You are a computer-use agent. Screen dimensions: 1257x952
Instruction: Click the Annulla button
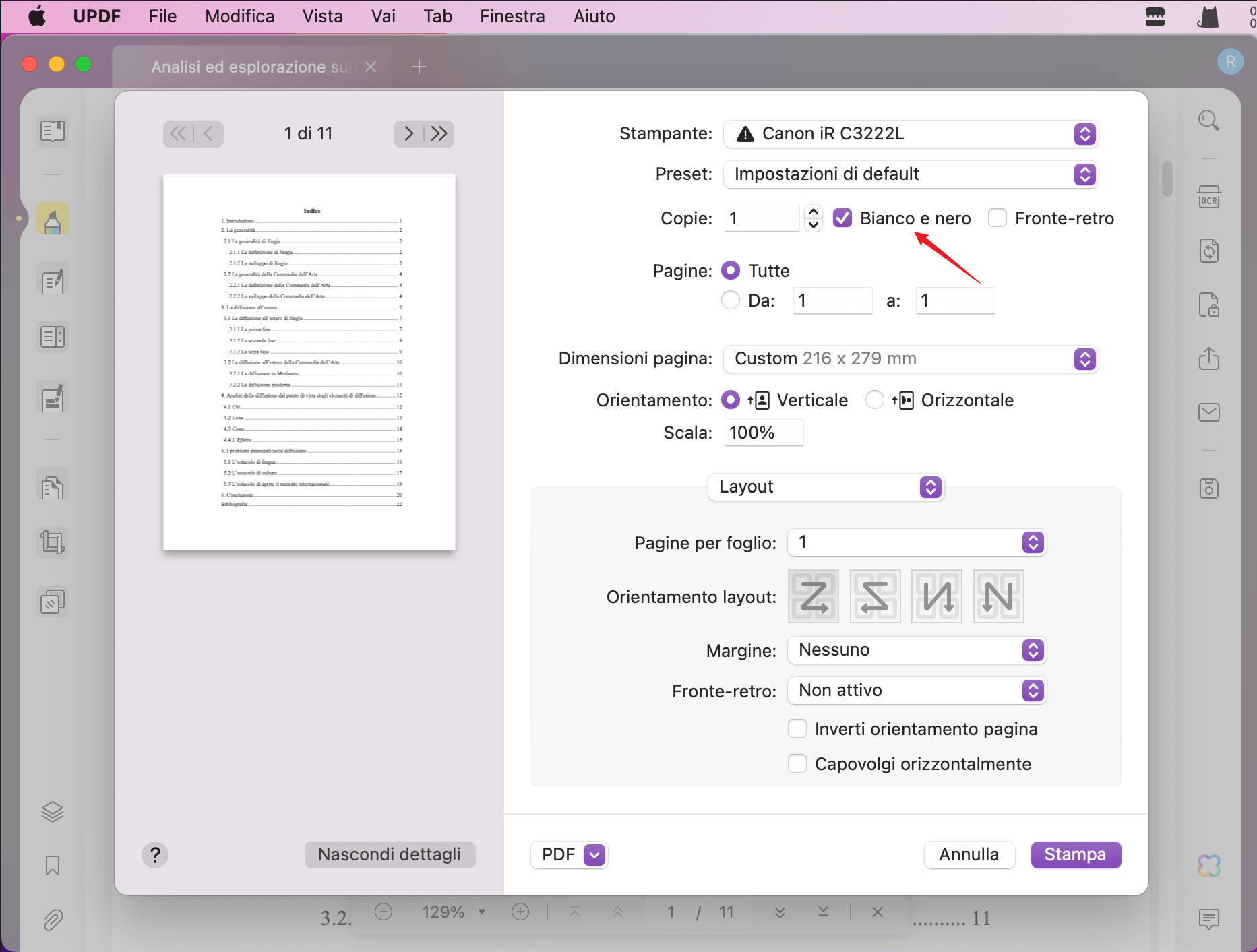coord(969,855)
